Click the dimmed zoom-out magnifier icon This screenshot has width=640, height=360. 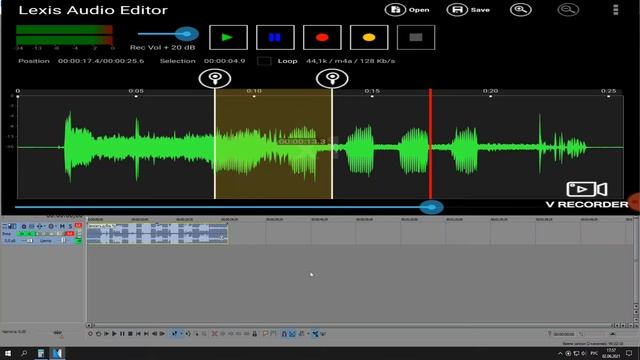pyautogui.click(x=568, y=10)
